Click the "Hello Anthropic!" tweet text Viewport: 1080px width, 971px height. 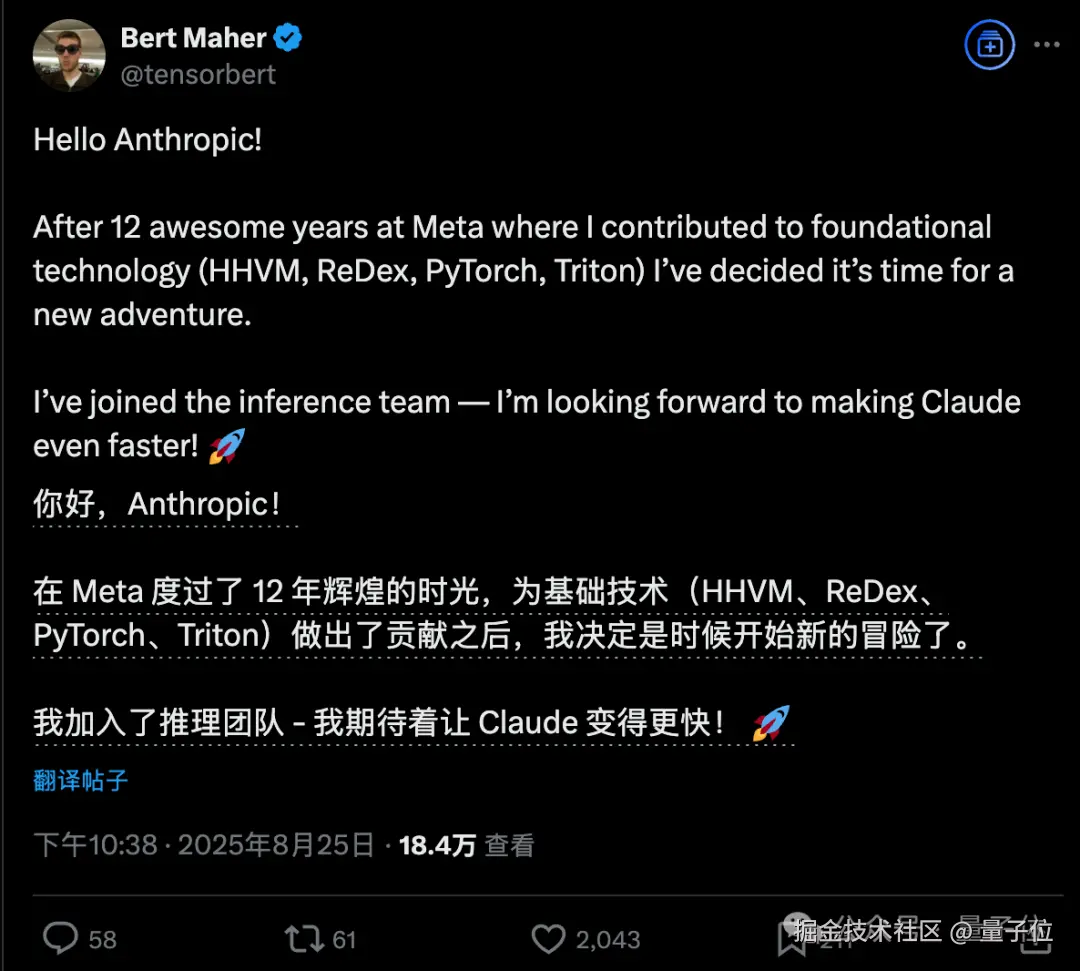[x=148, y=139]
